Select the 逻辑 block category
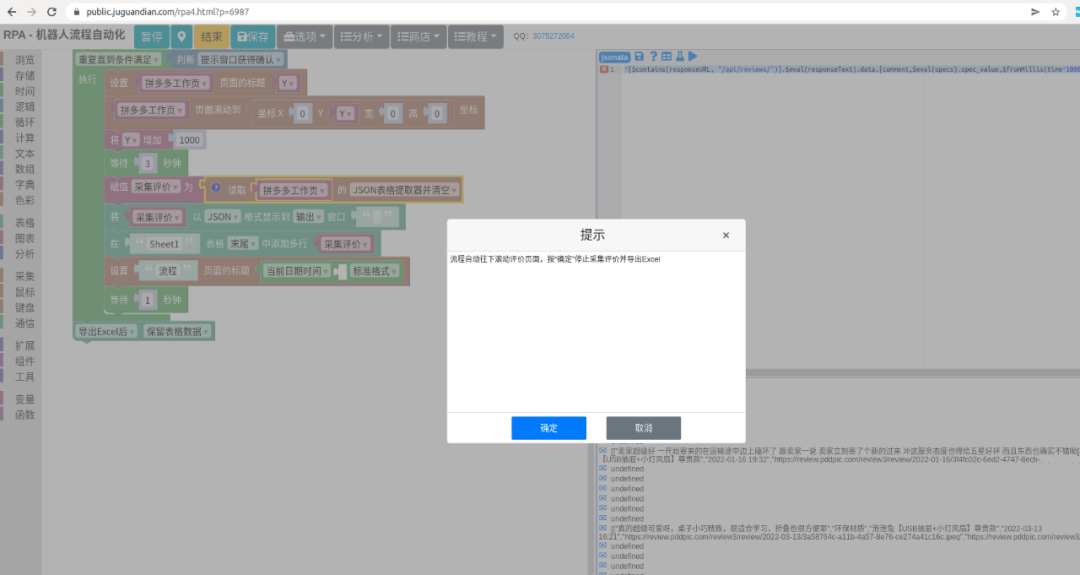1080x575 pixels. click(x=25, y=107)
